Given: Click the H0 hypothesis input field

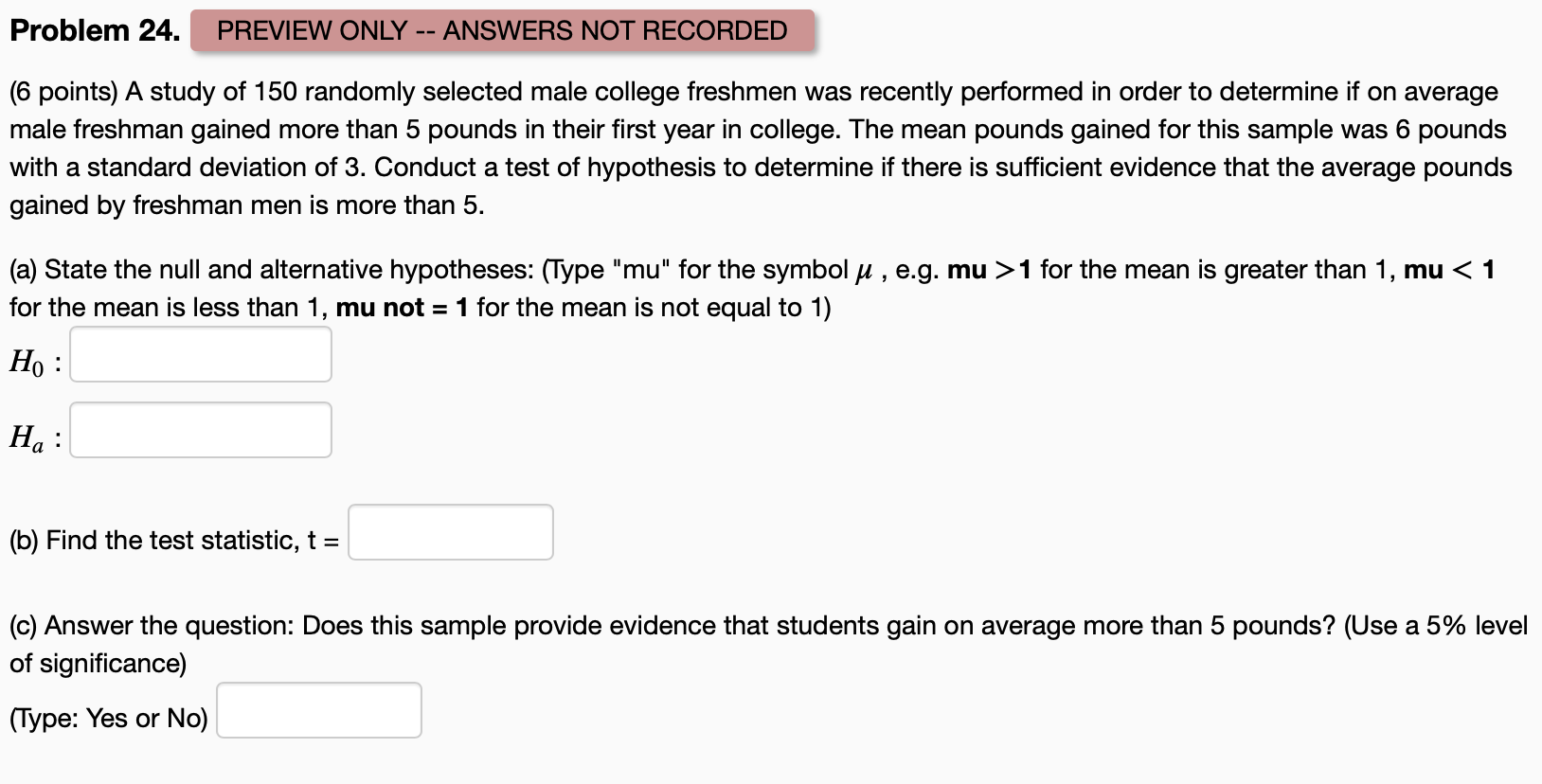Looking at the screenshot, I should (199, 355).
